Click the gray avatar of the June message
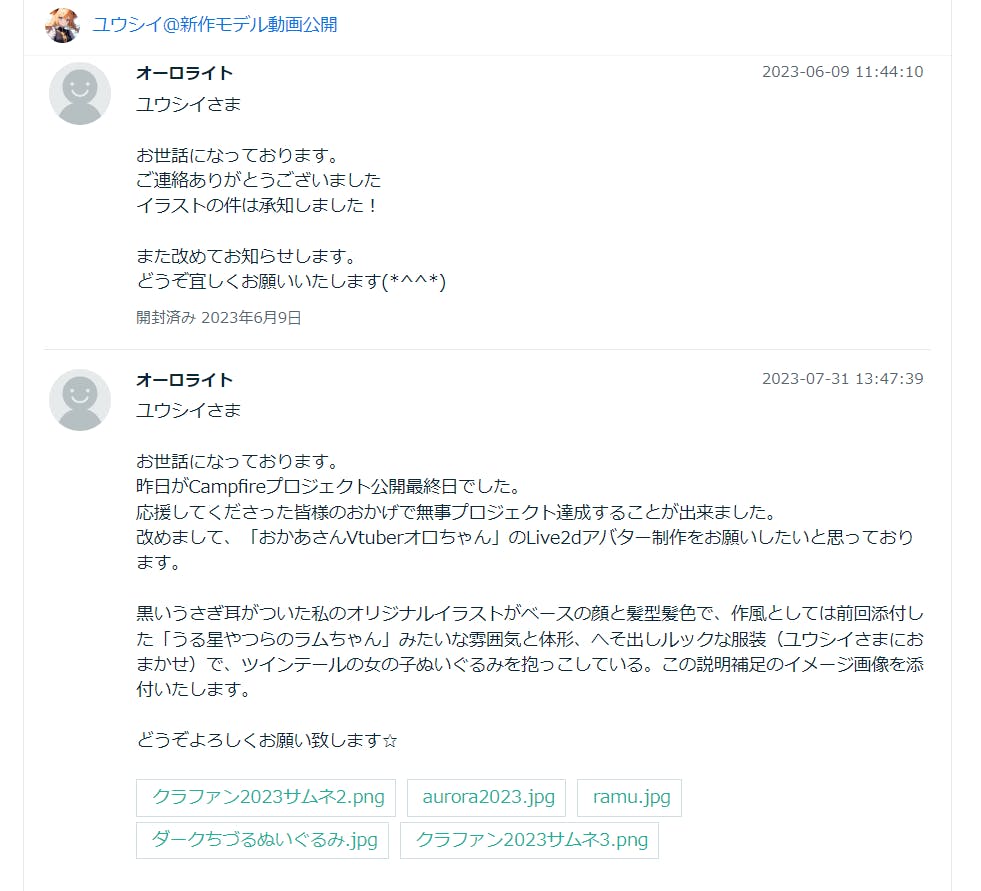Screen dimensions: 981x891 pos(80,94)
